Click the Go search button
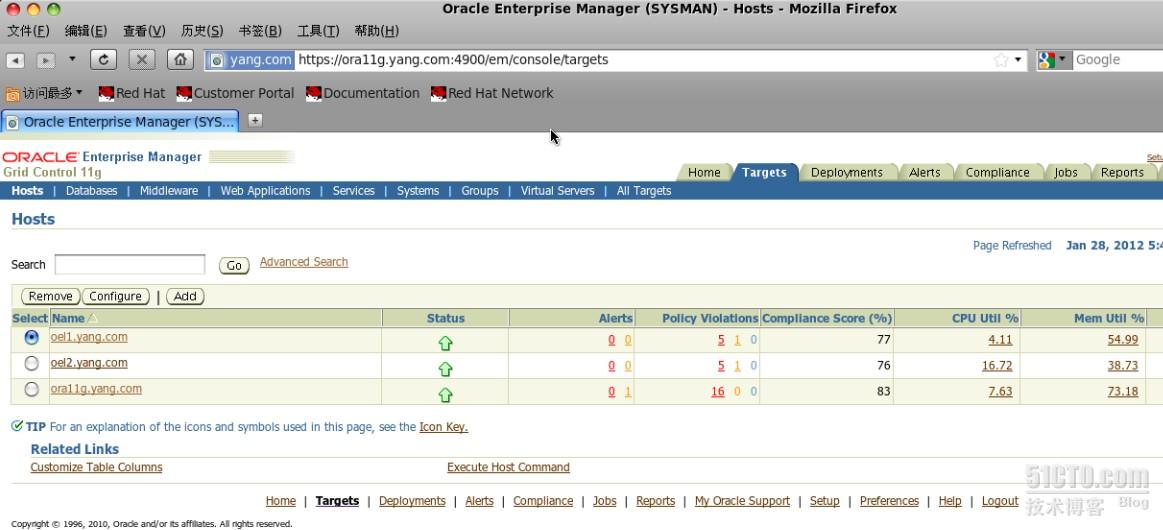The width and height of the screenshot is (1163, 530). pyautogui.click(x=234, y=265)
